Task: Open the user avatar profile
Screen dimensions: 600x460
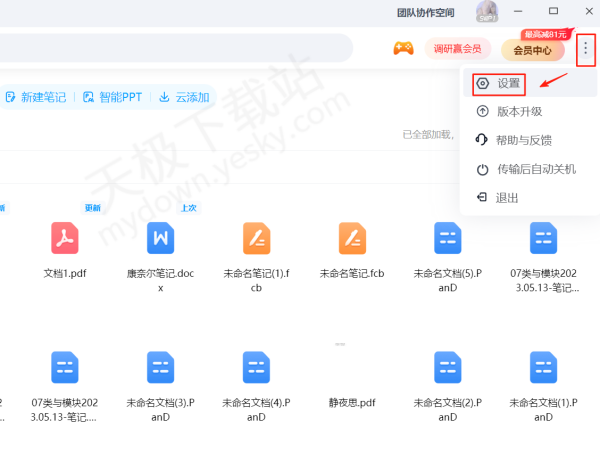Action: 487,12
